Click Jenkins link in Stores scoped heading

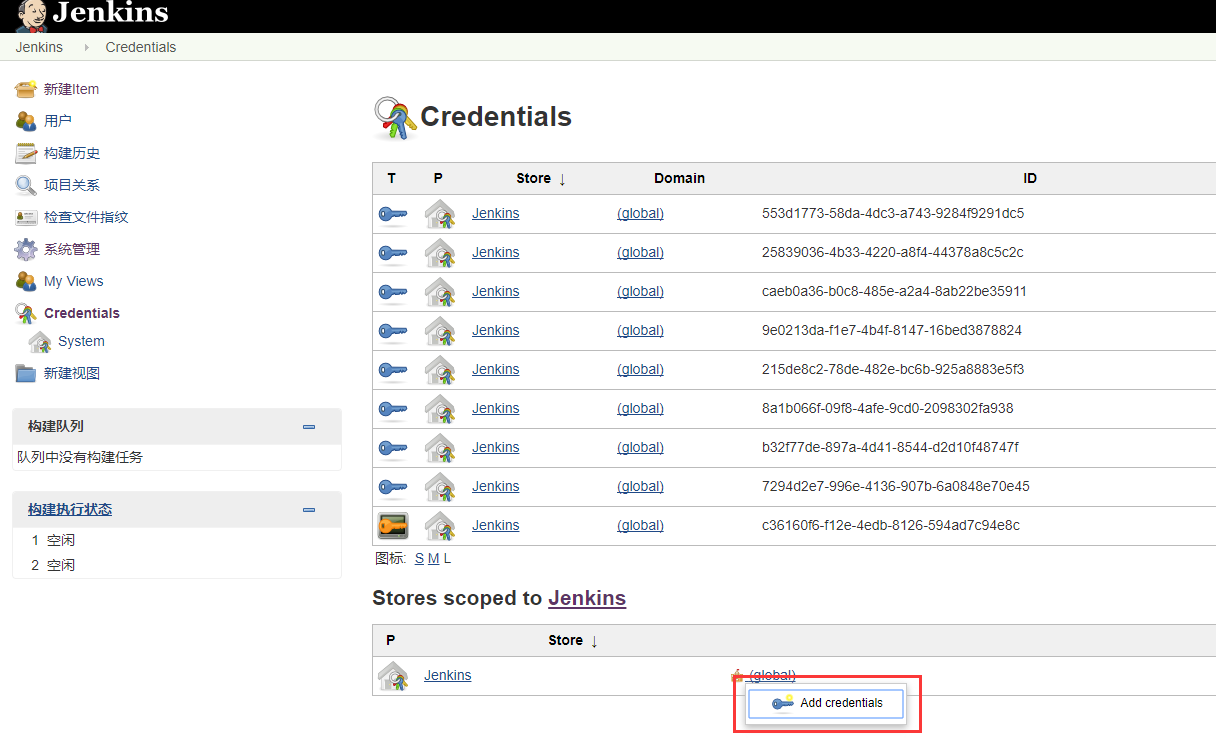coord(587,598)
